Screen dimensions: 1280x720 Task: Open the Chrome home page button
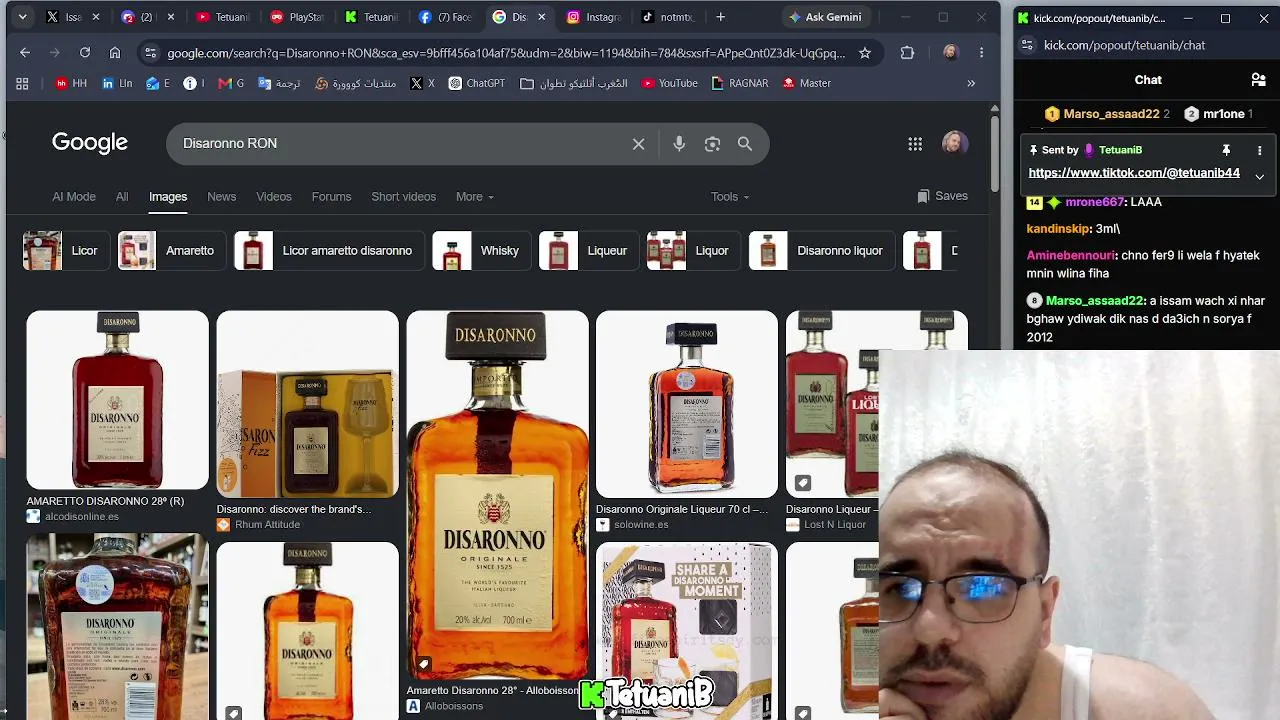point(115,53)
